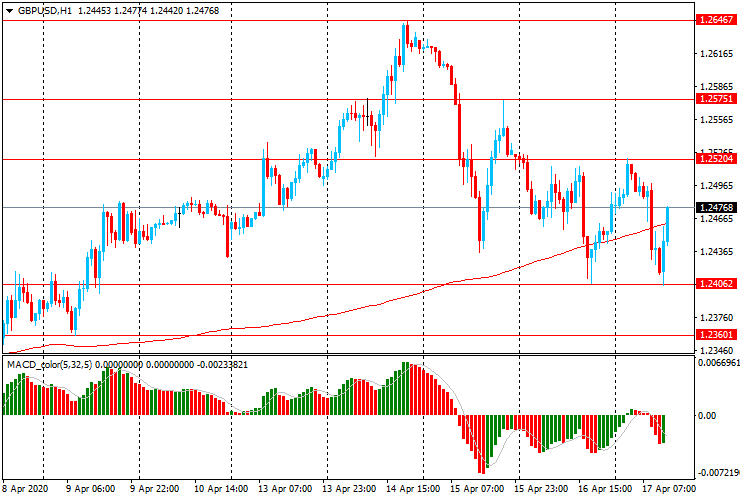Image resolution: width=740 pixels, height=500 pixels.
Task: Click the 13 Apr 23:00 time label
Action: [349, 488]
